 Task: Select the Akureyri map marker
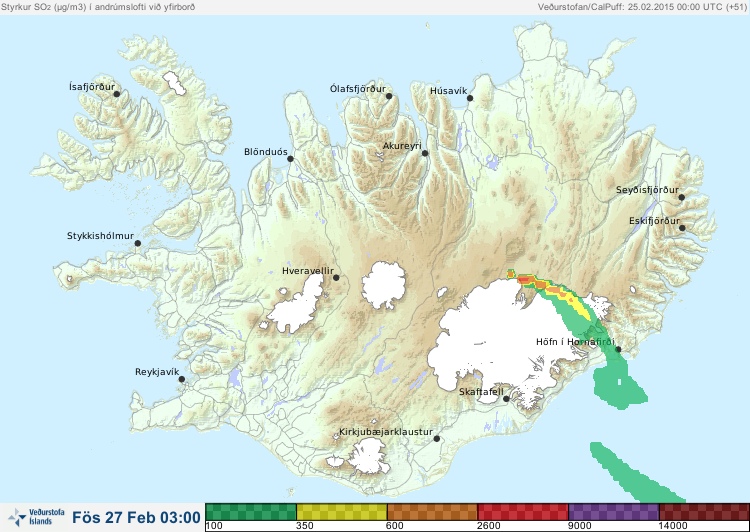coord(425,153)
